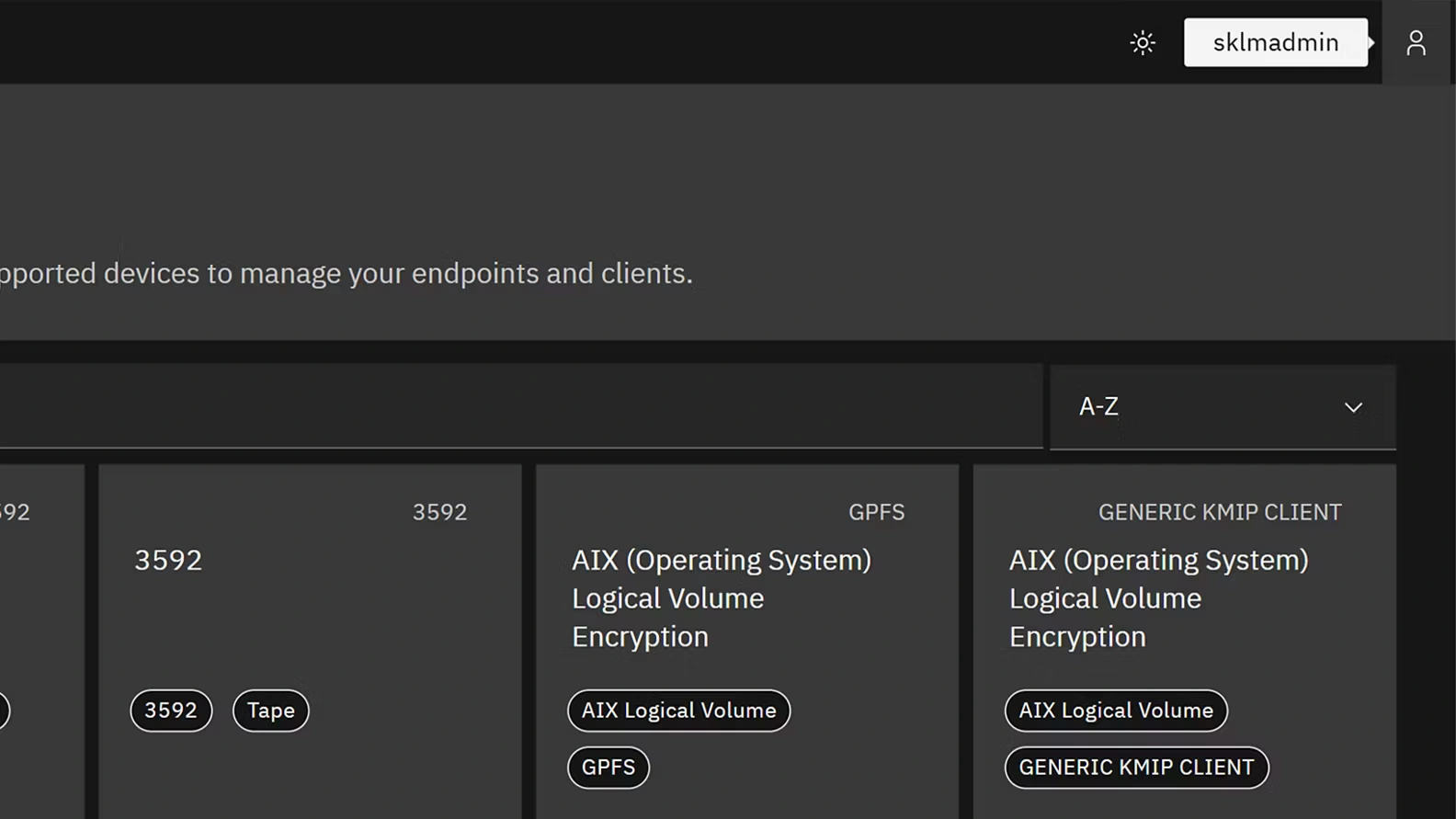Image resolution: width=1456 pixels, height=819 pixels.
Task: Select the 3592 tag pill
Action: [x=171, y=711]
